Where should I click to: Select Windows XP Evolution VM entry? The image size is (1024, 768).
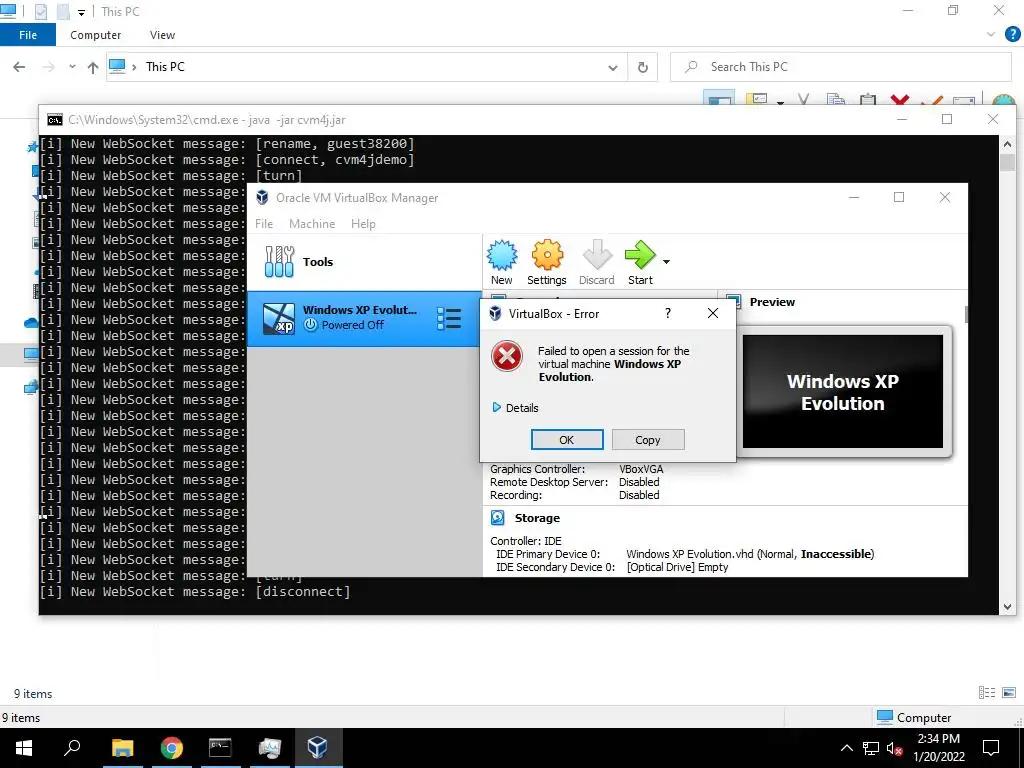pyautogui.click(x=364, y=318)
